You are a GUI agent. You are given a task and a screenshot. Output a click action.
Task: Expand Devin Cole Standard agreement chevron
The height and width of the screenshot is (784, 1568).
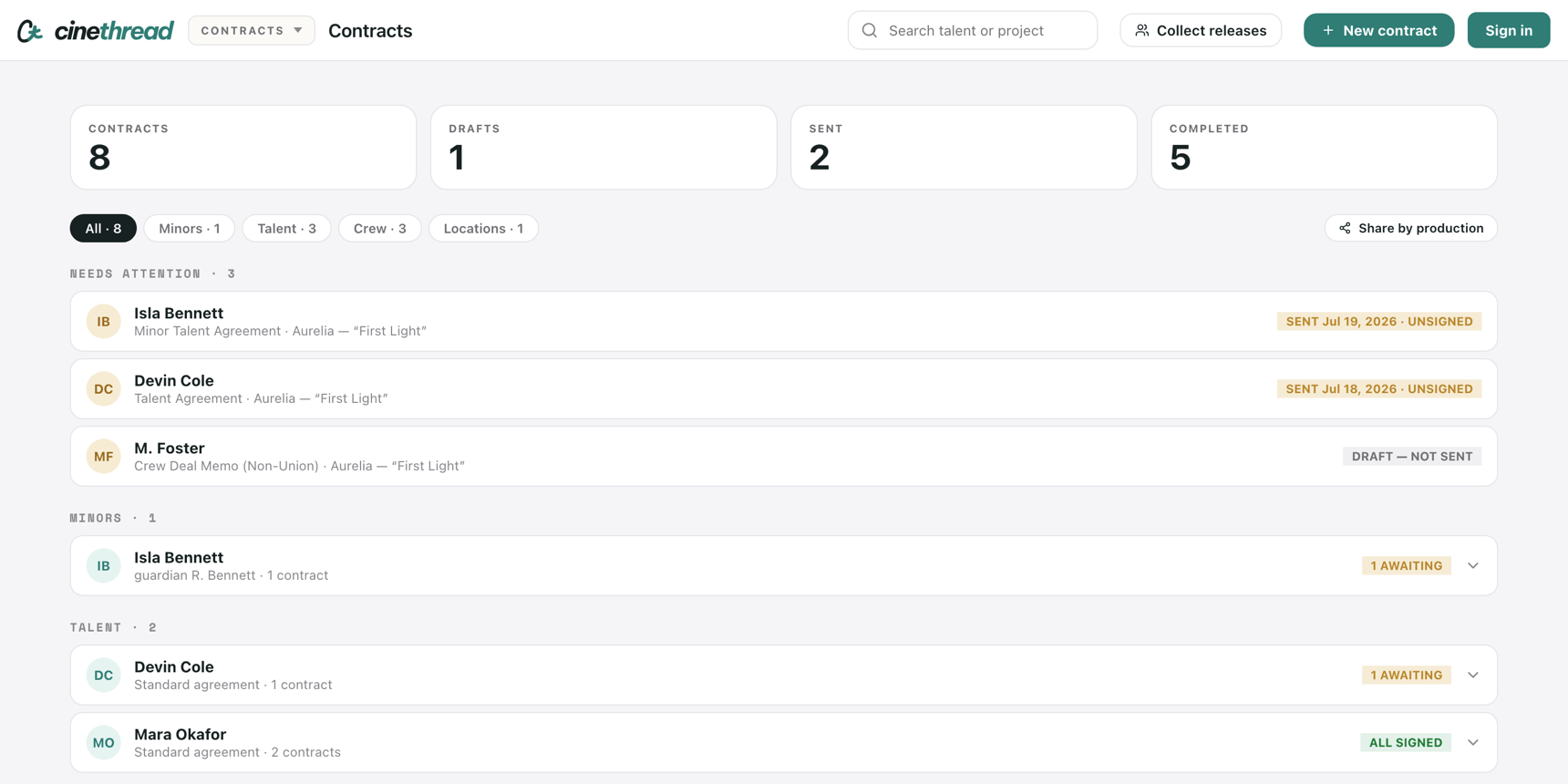[1473, 676]
